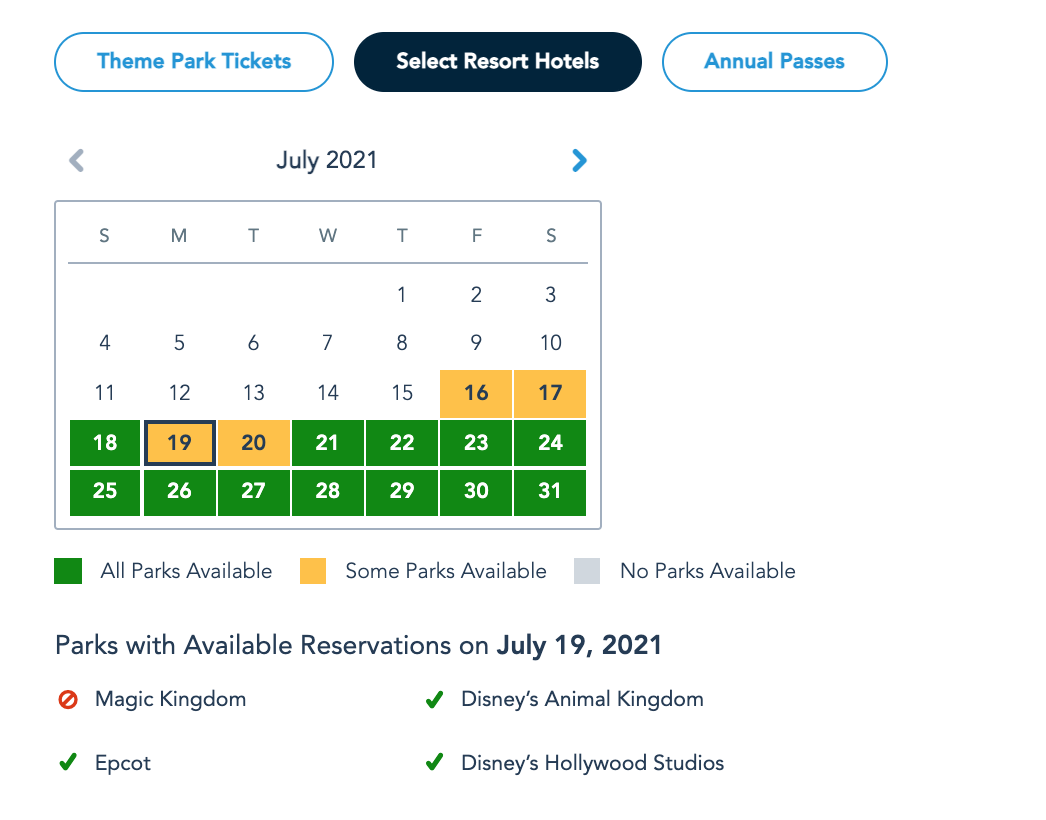This screenshot has height=820, width=1046.
Task: Click the gray No Parks Available swatch
Action: click(587, 571)
